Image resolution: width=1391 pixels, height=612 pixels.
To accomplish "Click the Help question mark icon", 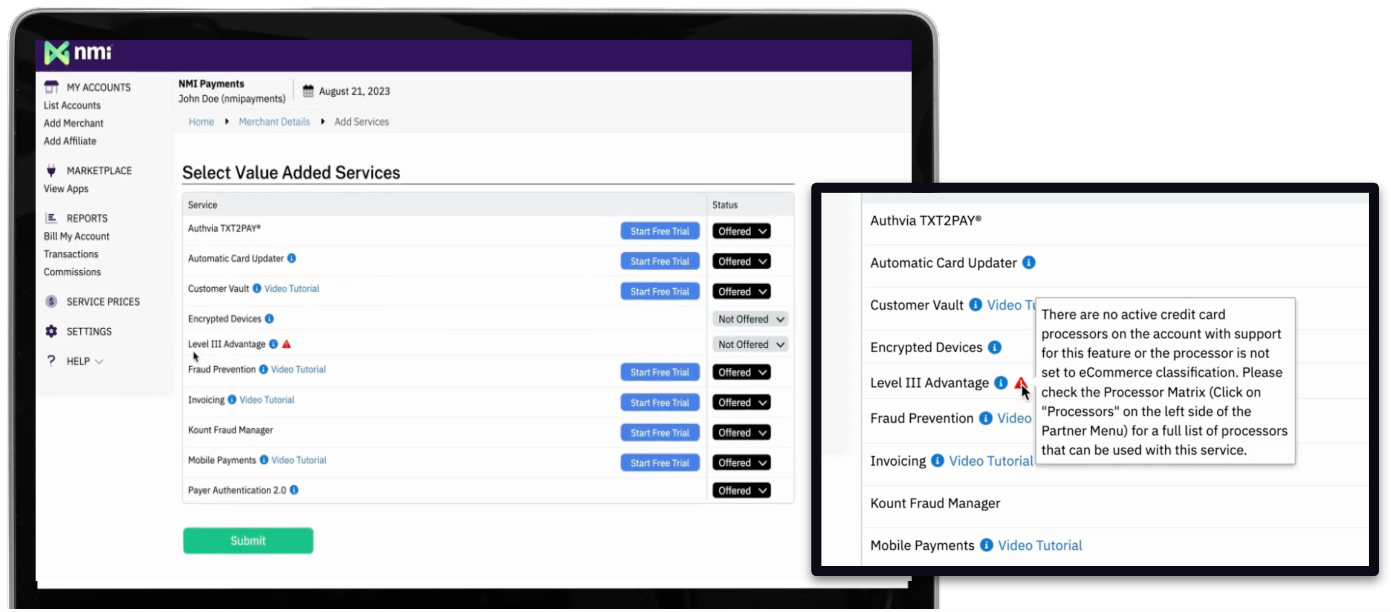I will [x=51, y=361].
